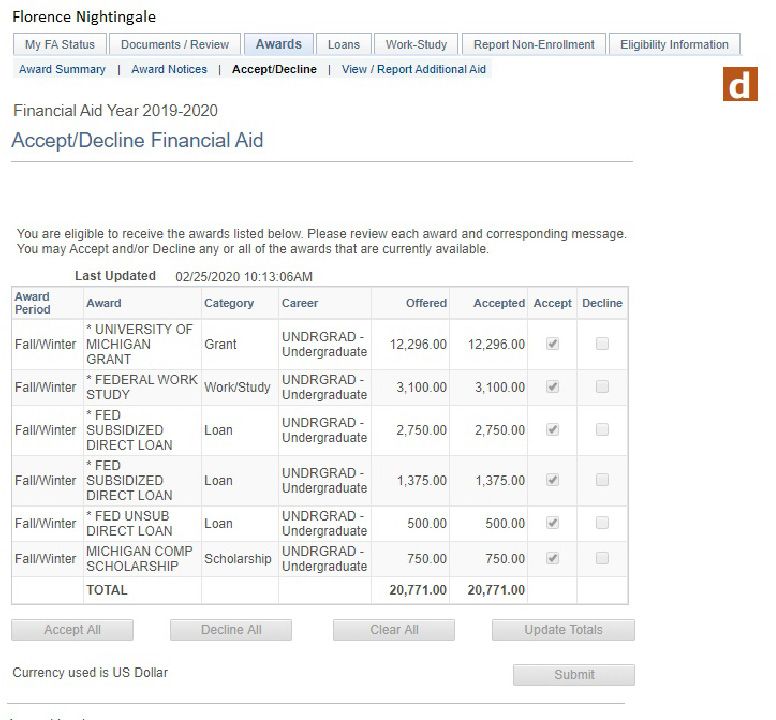Click the Accepted column header

pyautogui.click(x=499, y=303)
